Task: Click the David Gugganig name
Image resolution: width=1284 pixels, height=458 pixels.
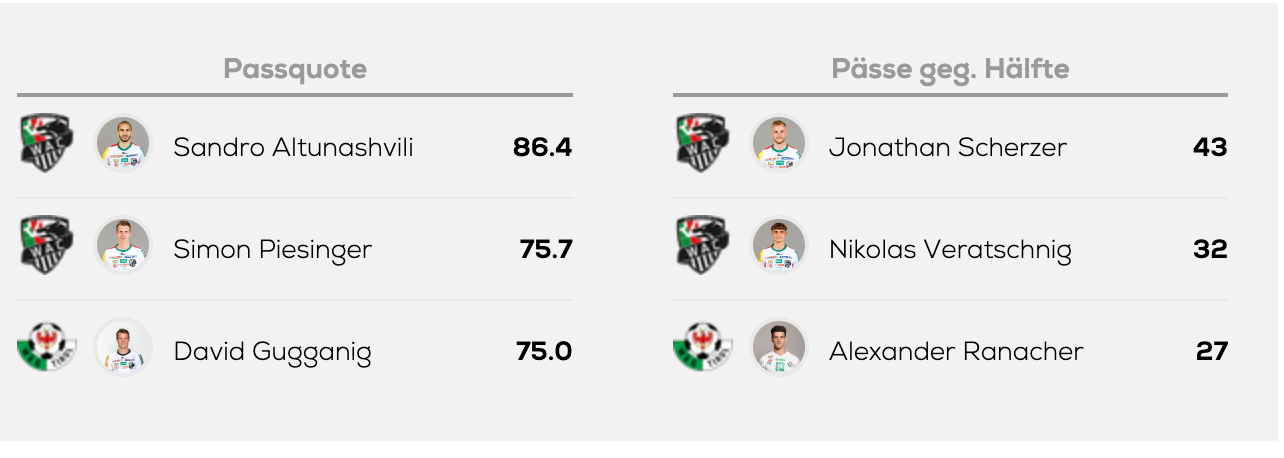Action: pos(273,352)
